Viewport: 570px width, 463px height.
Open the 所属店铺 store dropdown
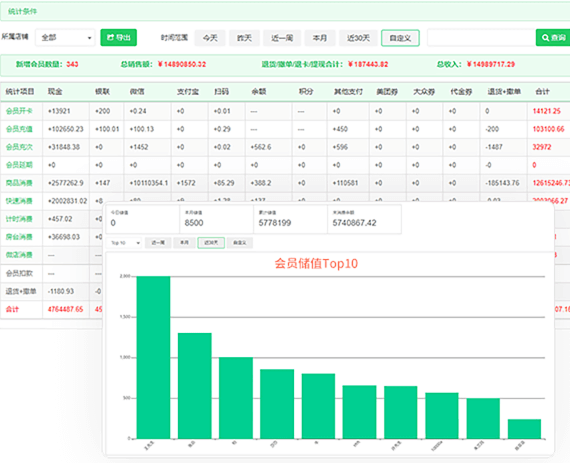[x=65, y=37]
